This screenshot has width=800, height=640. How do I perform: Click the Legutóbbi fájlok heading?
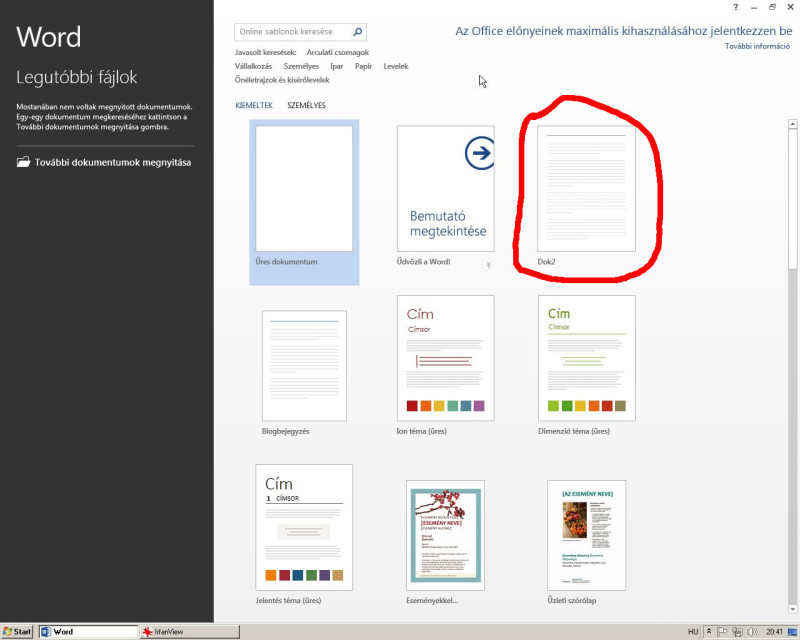(x=77, y=77)
